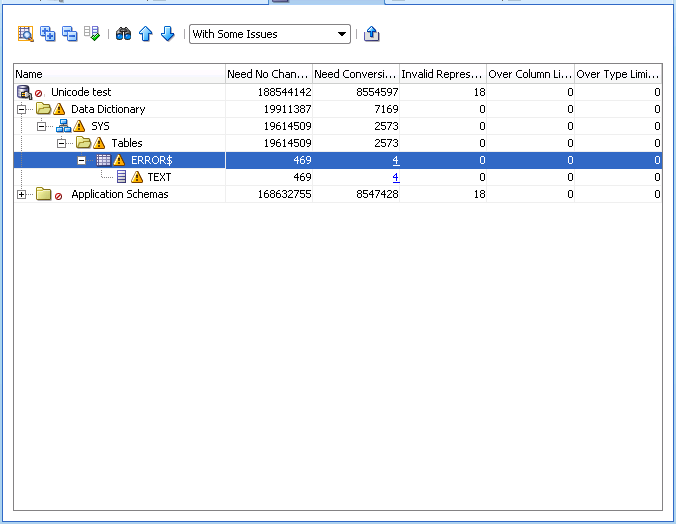Collapse the ERROR$ table node
This screenshot has height=524, width=676.
[82, 160]
